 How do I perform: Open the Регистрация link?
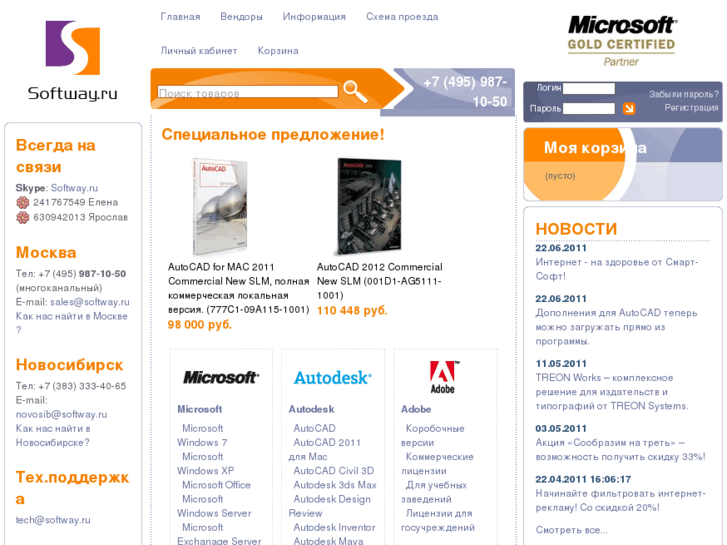point(691,108)
